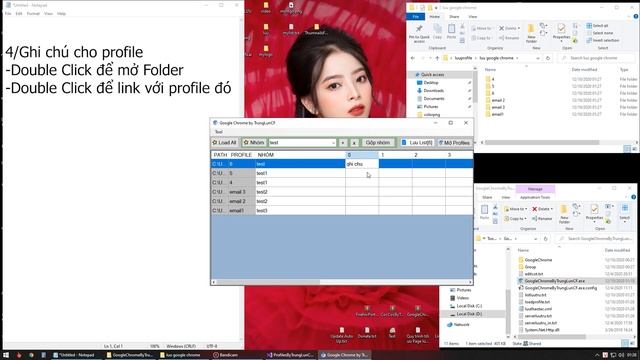
Task: Click Invert selection in top Explorer
Action: pos(603,40)
